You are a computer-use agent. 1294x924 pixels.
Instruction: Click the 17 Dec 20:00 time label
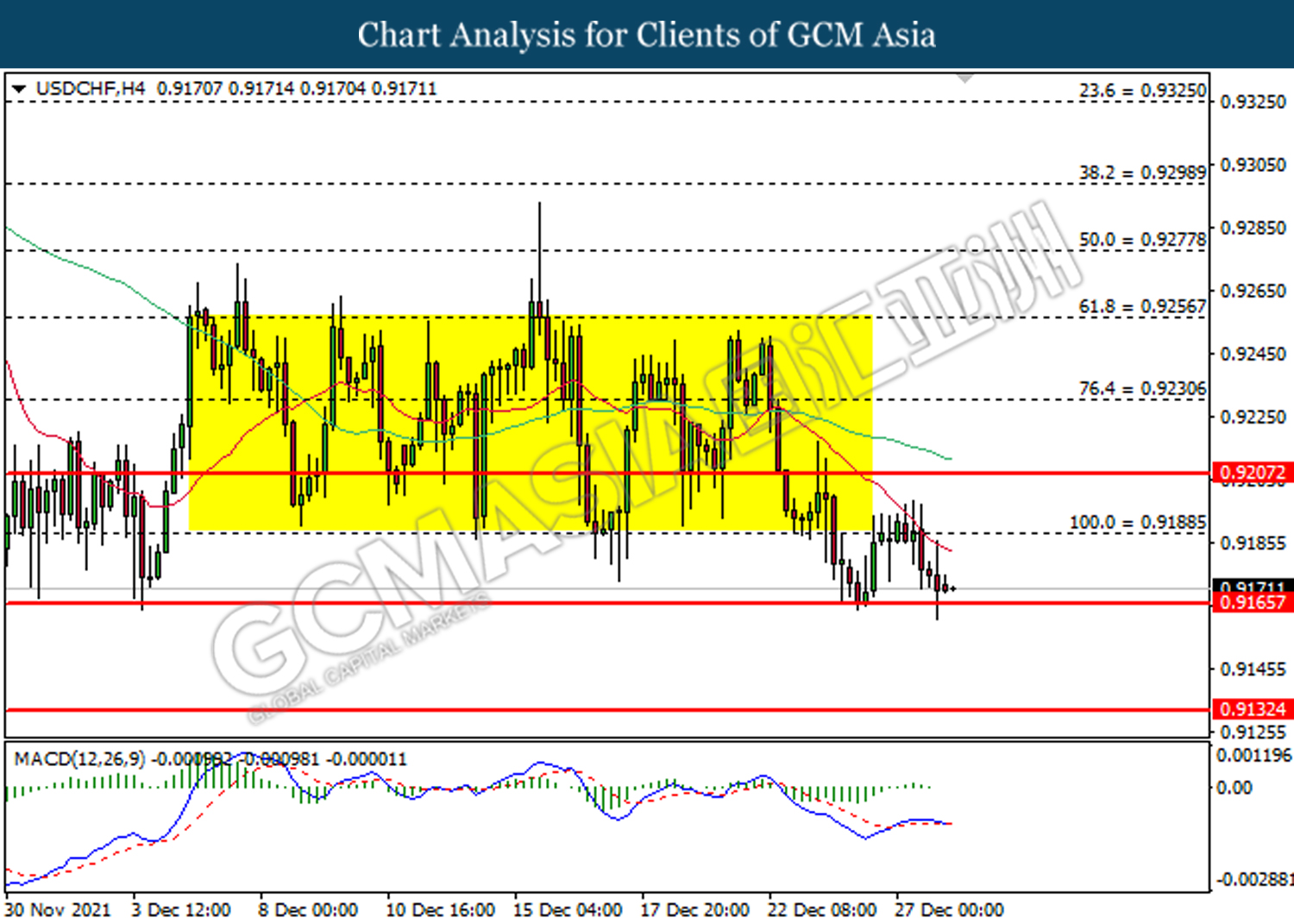point(694,910)
